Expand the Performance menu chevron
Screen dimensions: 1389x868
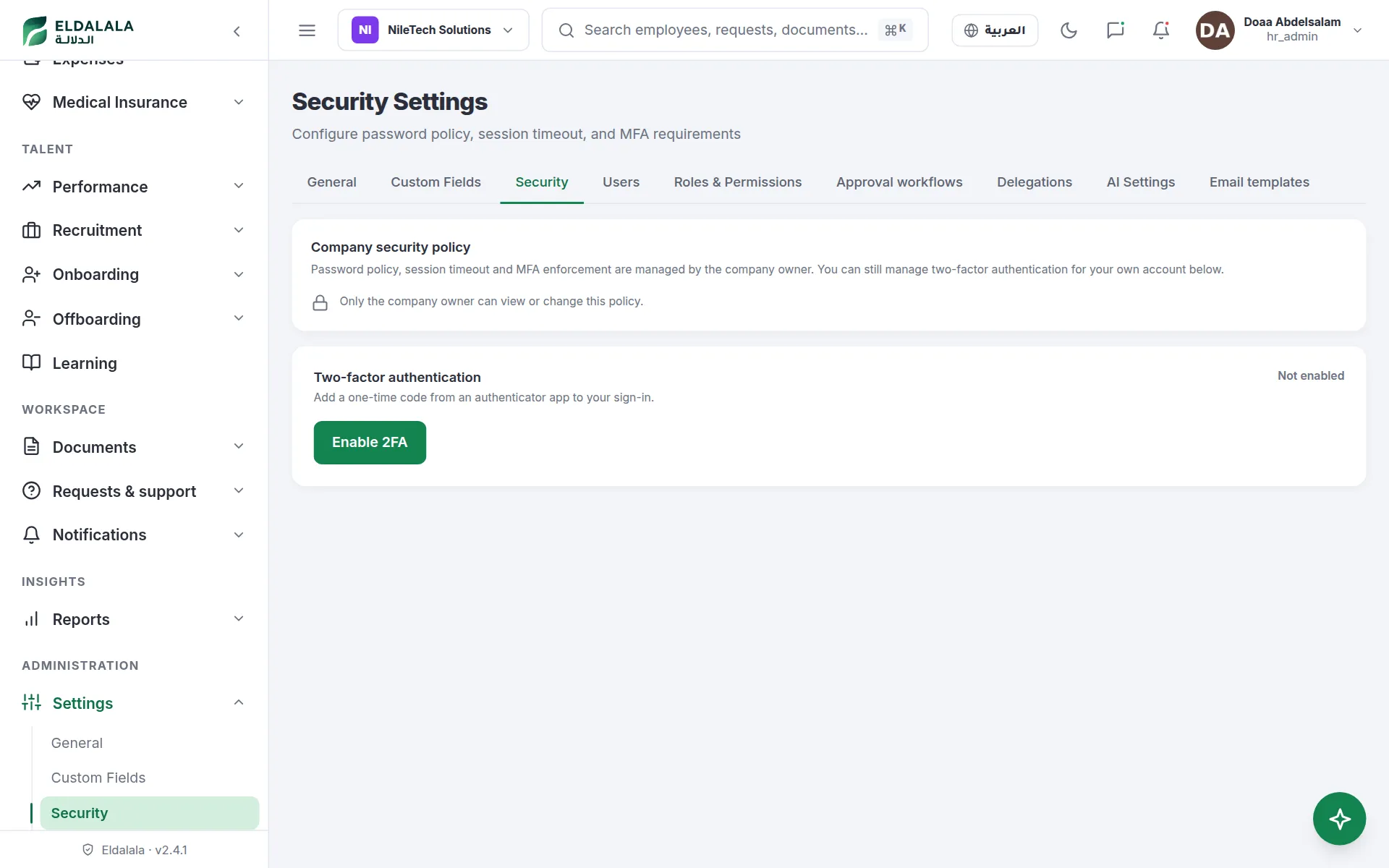(x=239, y=186)
